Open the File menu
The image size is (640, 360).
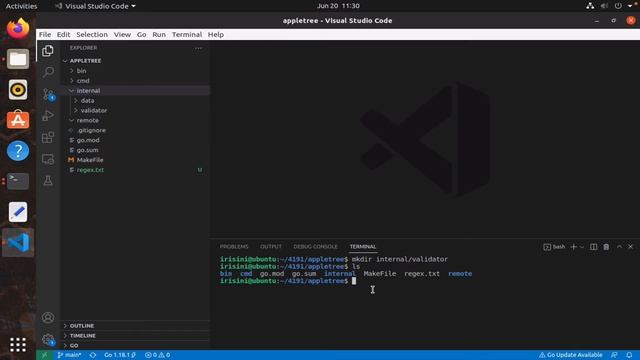pos(45,35)
